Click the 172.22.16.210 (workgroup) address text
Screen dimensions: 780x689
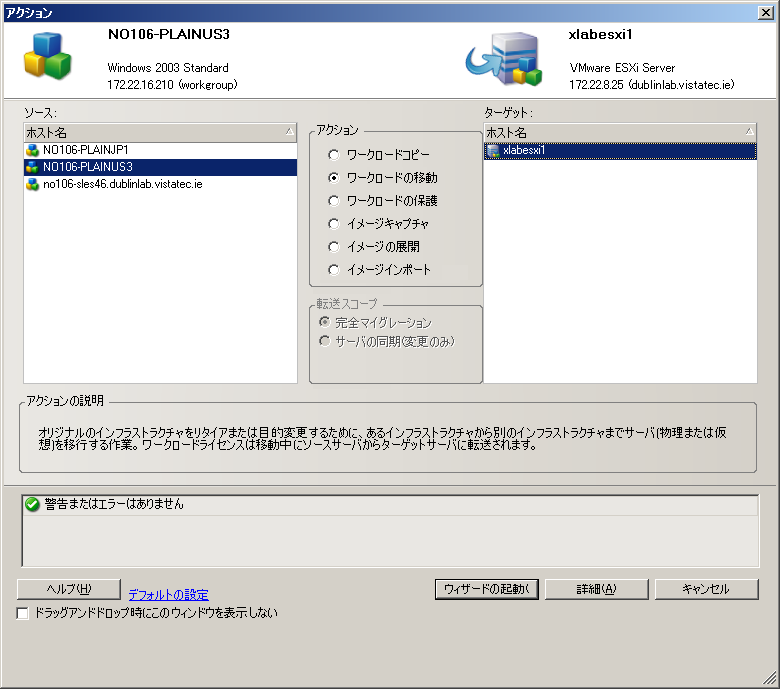pos(172,85)
